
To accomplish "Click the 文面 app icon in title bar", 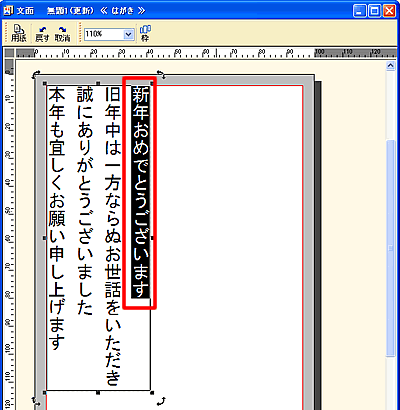I will point(8,11).
